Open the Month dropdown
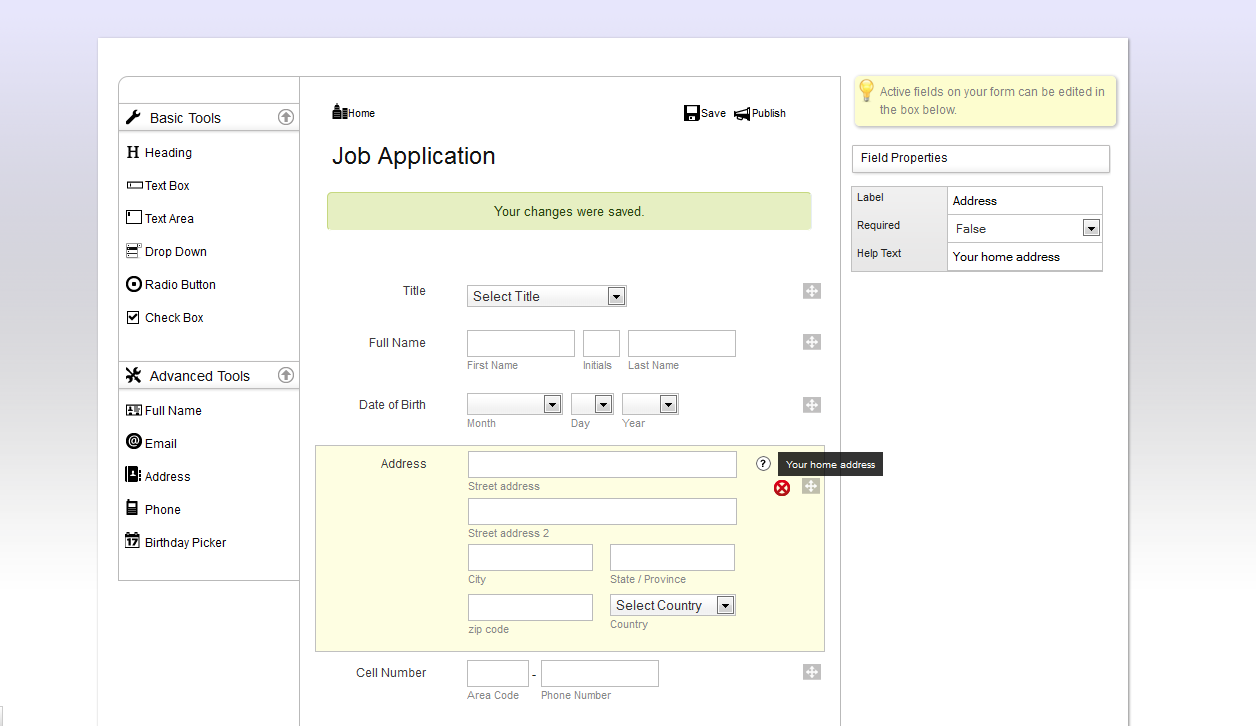 pos(515,404)
